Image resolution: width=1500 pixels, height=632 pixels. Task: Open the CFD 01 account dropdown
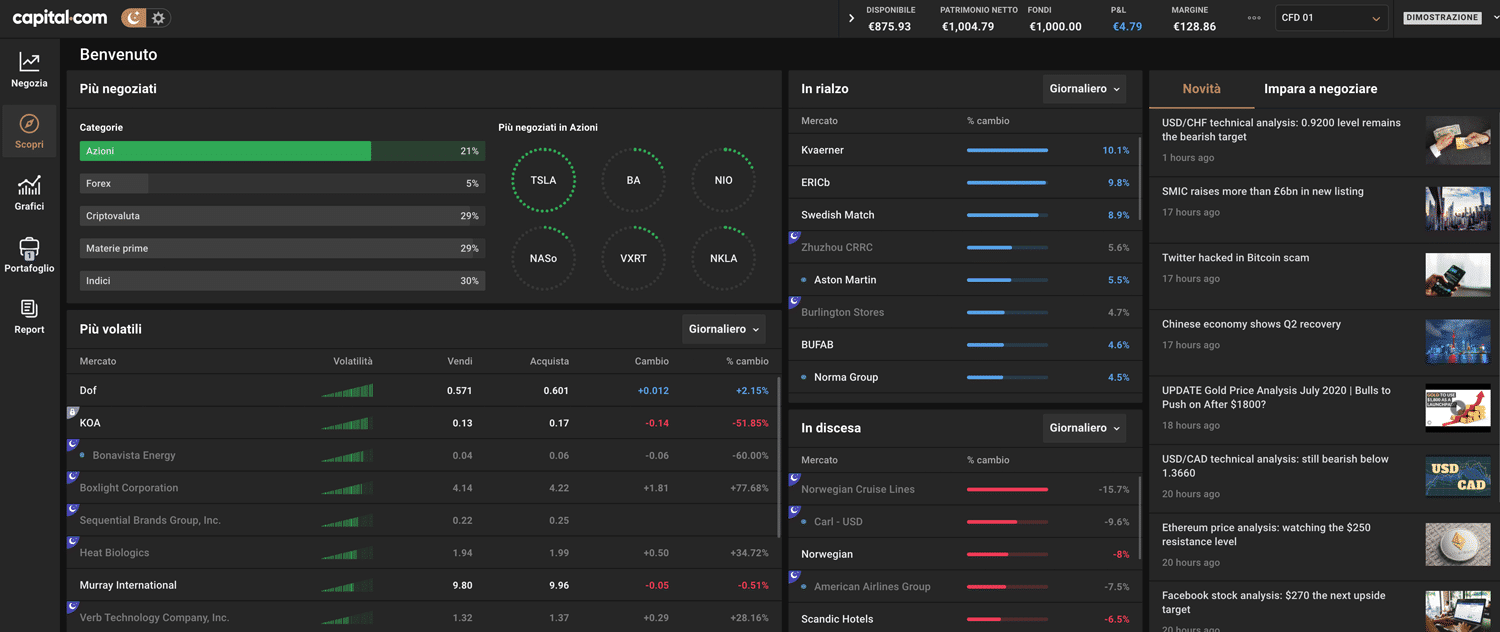1331,18
